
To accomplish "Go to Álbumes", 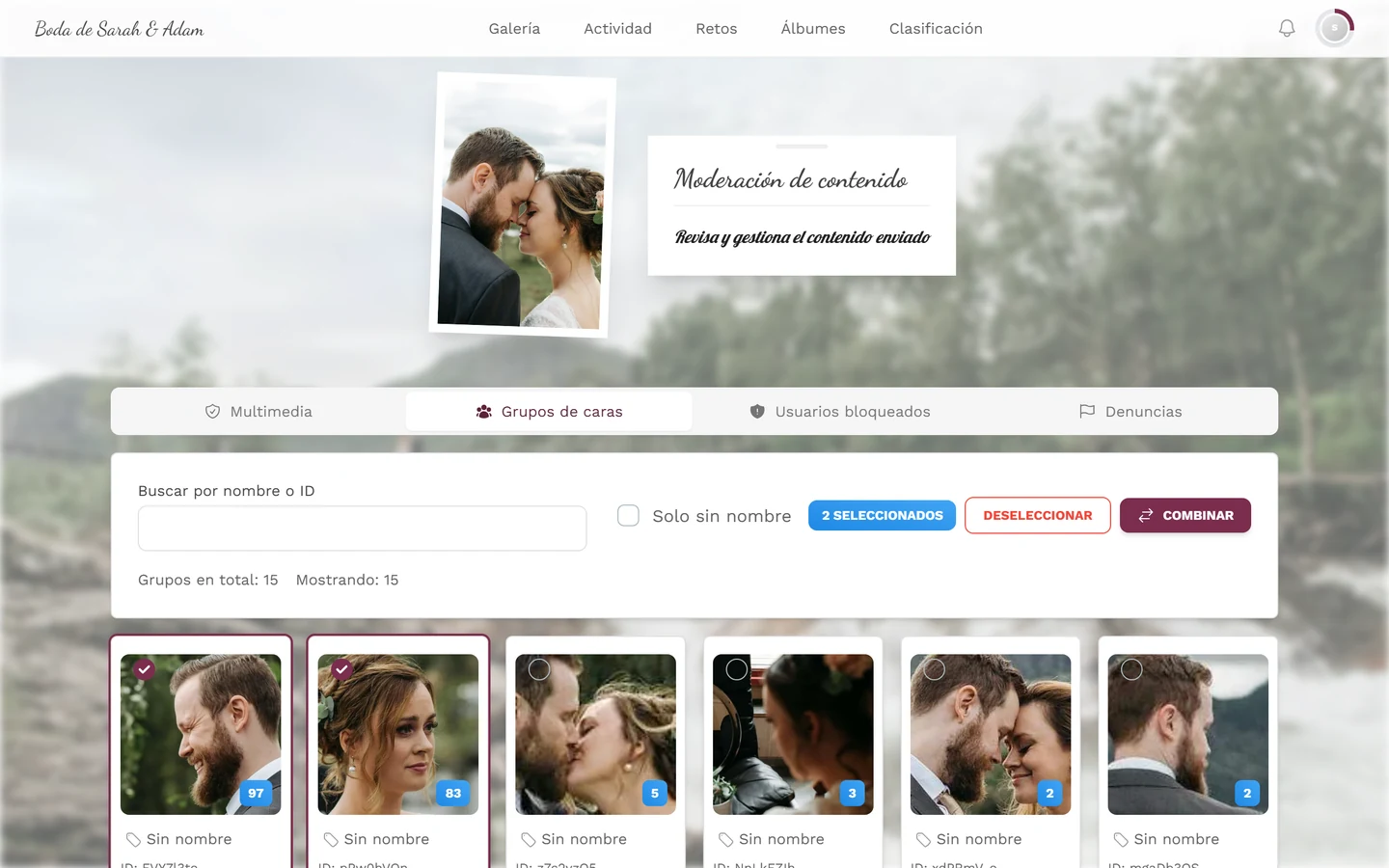I will point(813,29).
